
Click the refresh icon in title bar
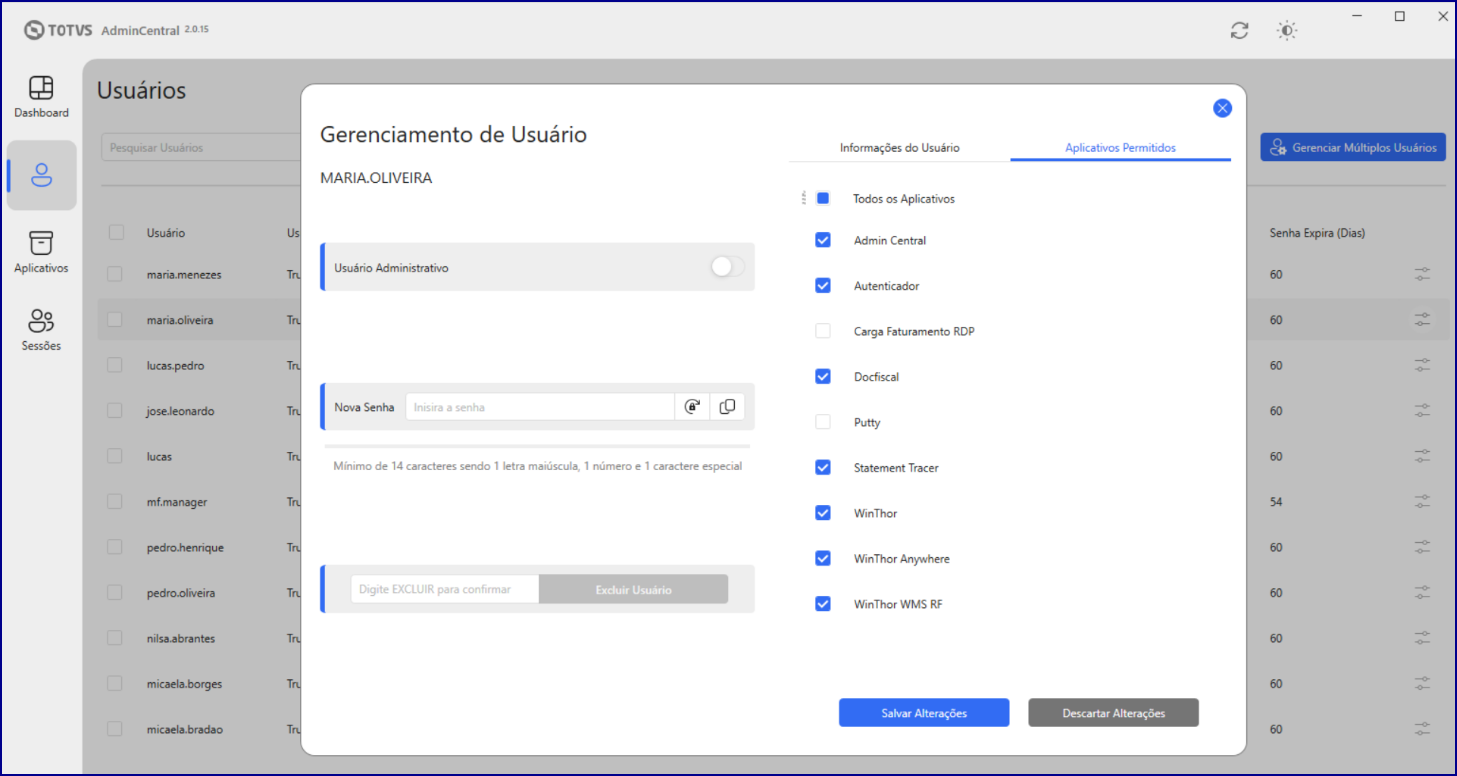1240,31
